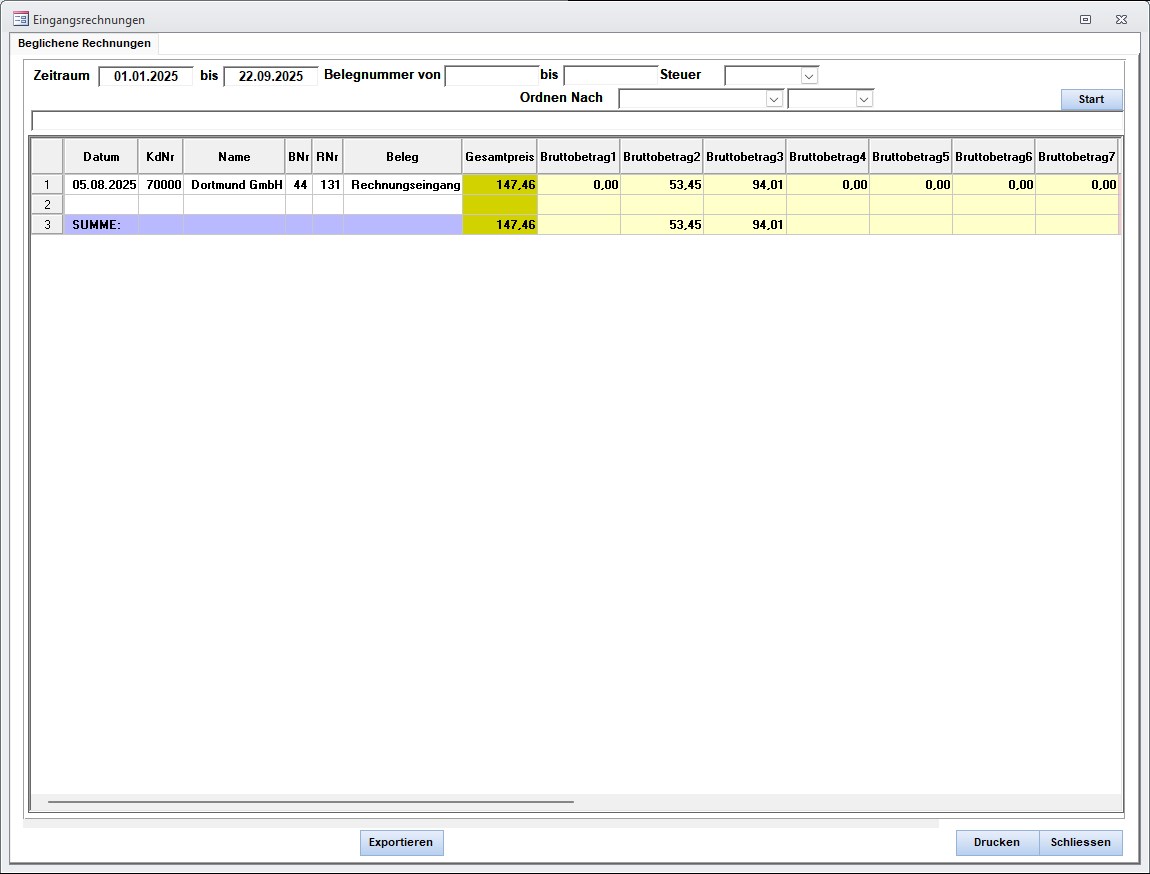The height and width of the screenshot is (874, 1150).
Task: Click the Zeitraum start date field
Action: click(145, 76)
